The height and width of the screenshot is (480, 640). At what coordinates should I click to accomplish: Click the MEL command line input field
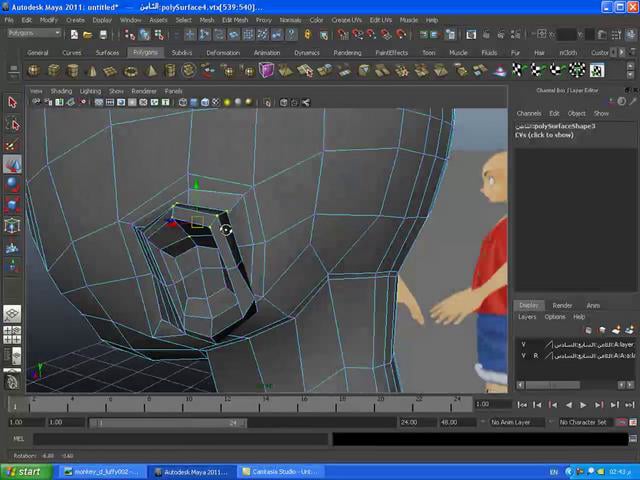tap(180, 439)
